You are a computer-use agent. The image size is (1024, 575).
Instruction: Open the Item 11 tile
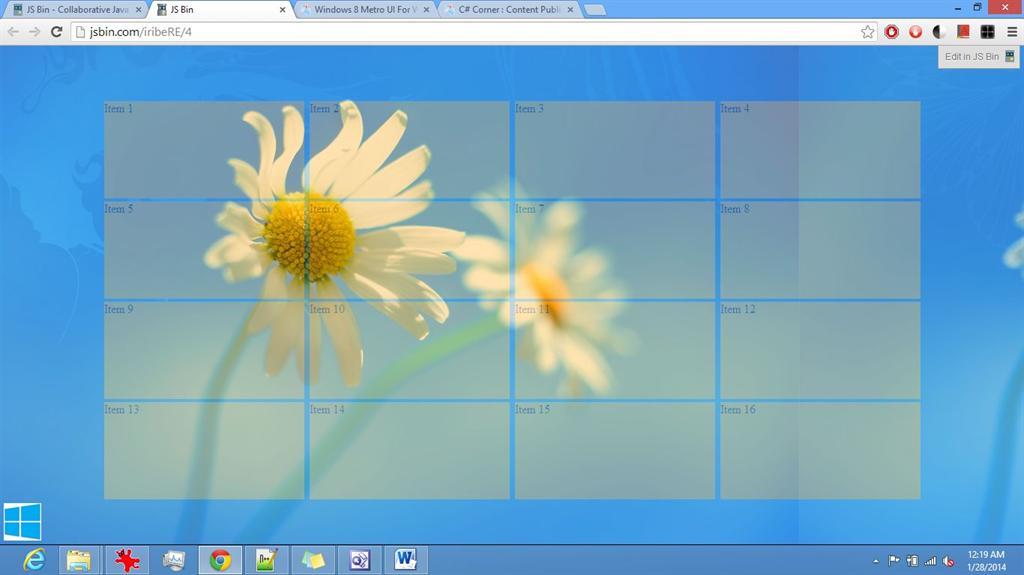pos(615,350)
